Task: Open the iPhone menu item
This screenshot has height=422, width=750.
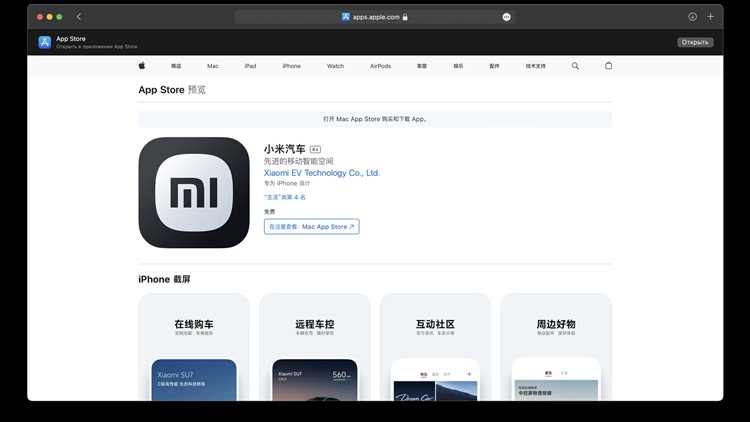Action: (291, 66)
